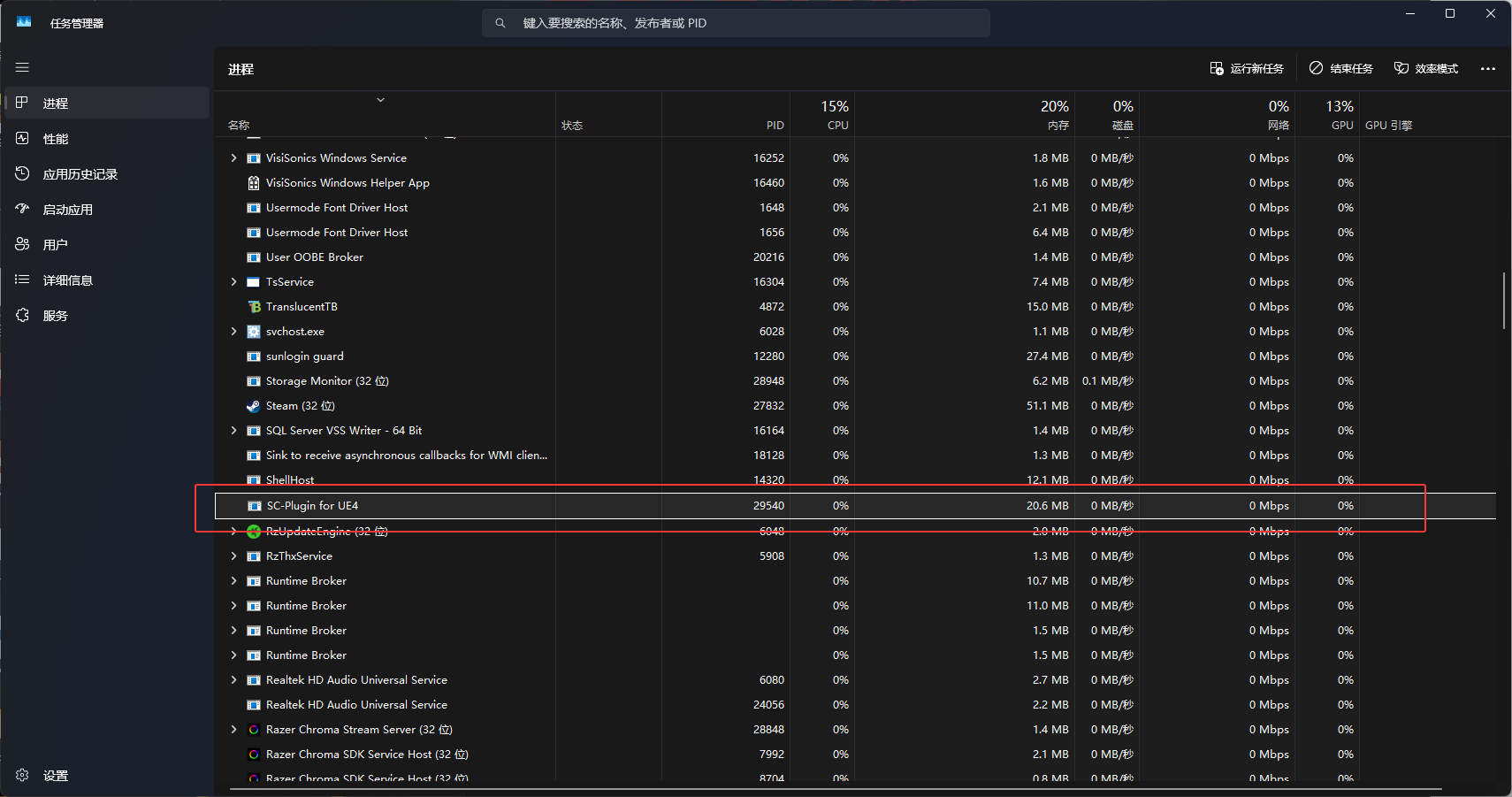The height and width of the screenshot is (797, 1512).
Task: Collapse the column header sort chevron
Action: coord(381,100)
